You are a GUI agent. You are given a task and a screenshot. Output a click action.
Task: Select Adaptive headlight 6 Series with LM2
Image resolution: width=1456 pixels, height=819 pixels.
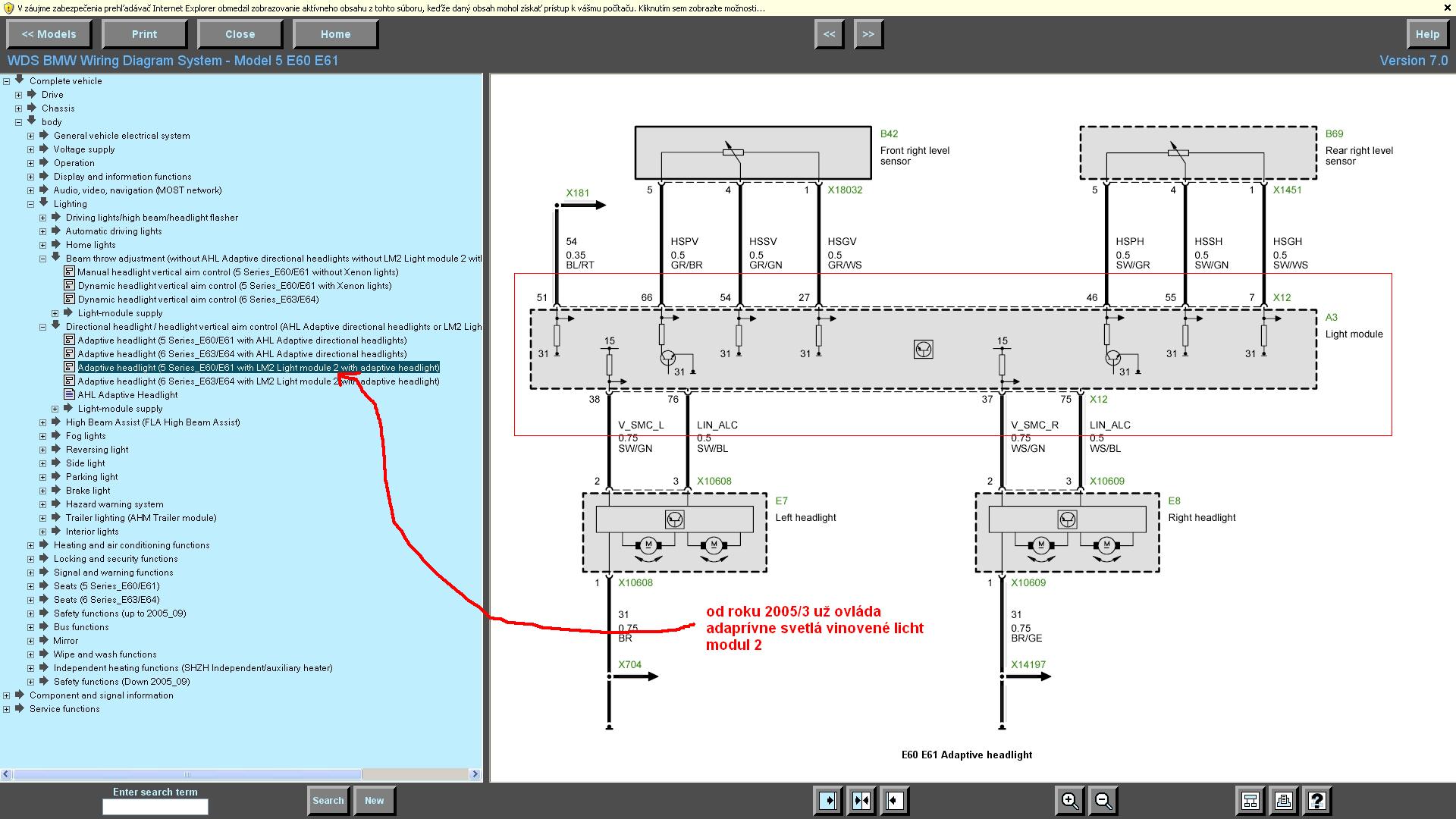coord(259,381)
